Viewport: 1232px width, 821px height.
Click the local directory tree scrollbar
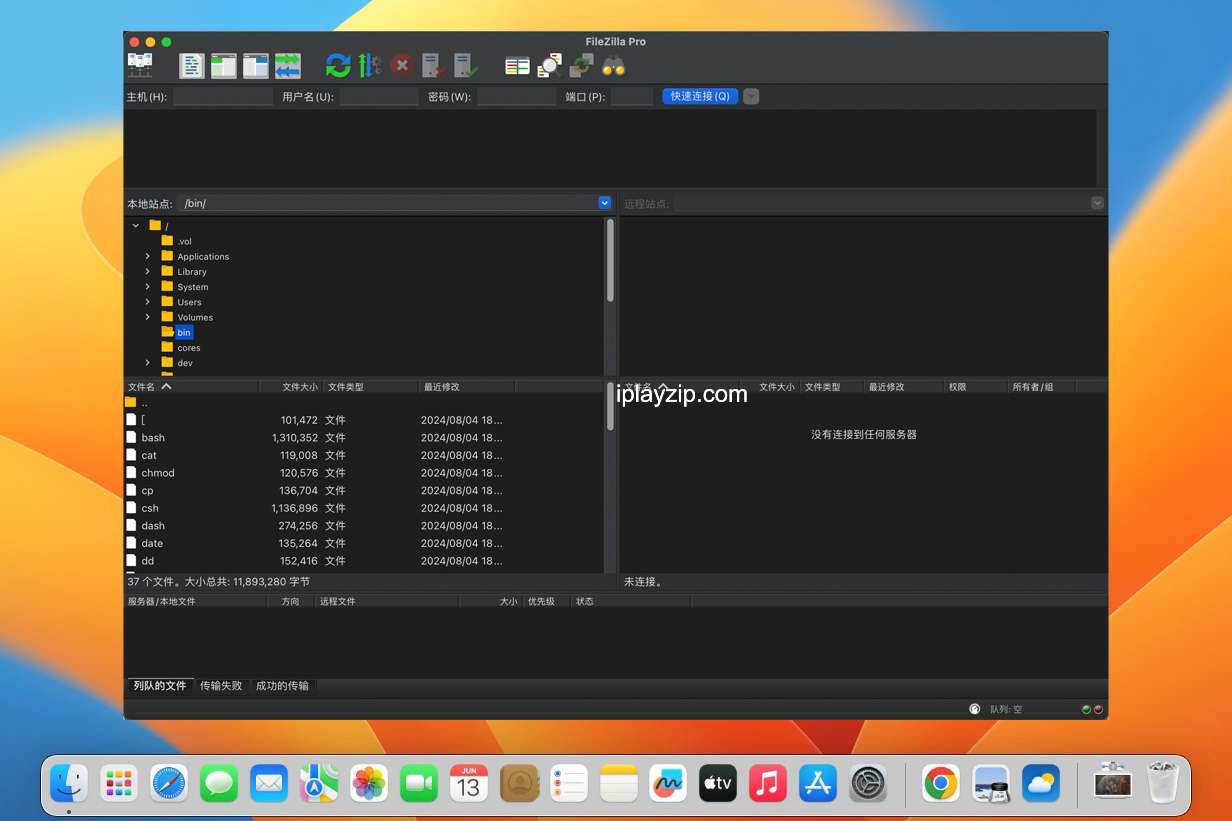coord(610,260)
